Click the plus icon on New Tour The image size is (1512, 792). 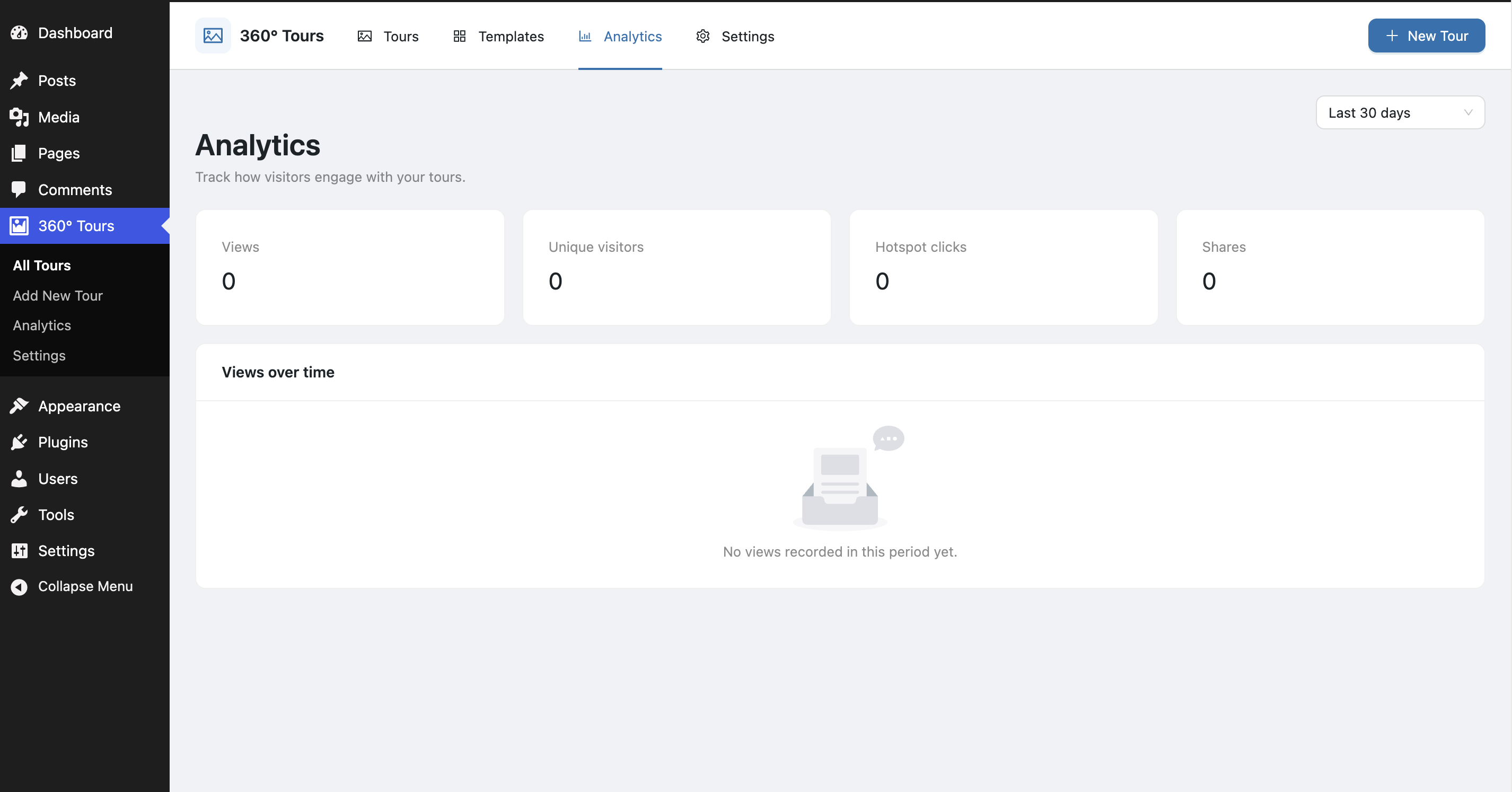[1392, 36]
